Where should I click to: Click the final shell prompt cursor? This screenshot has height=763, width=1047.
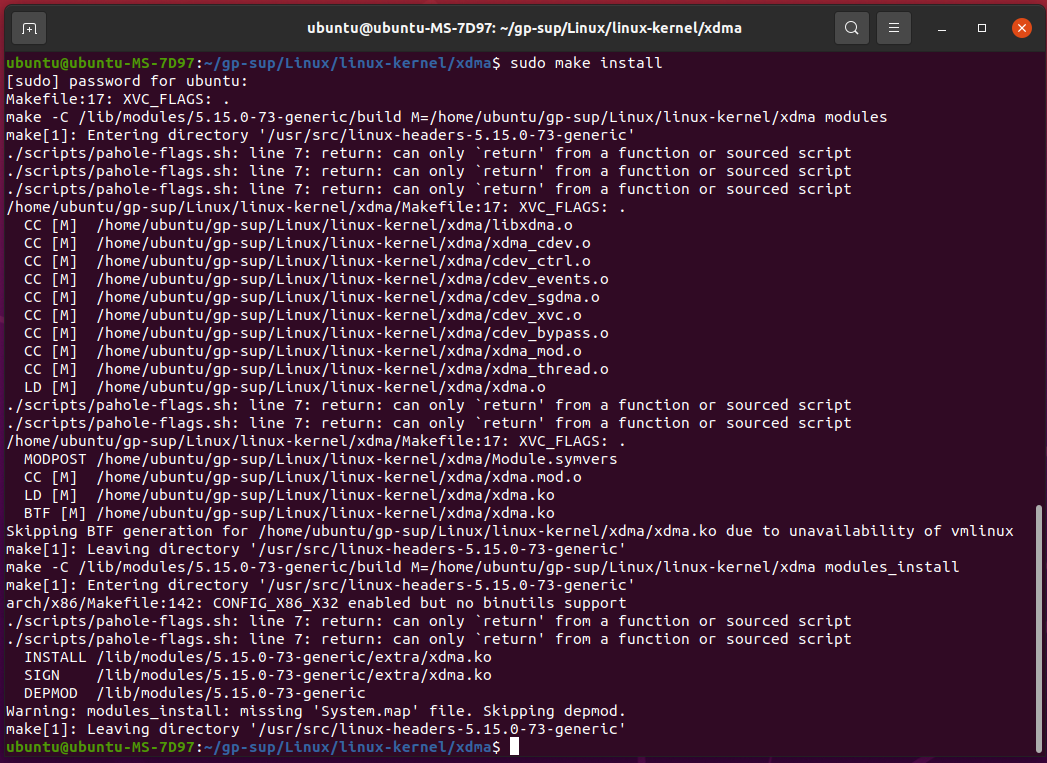point(514,747)
